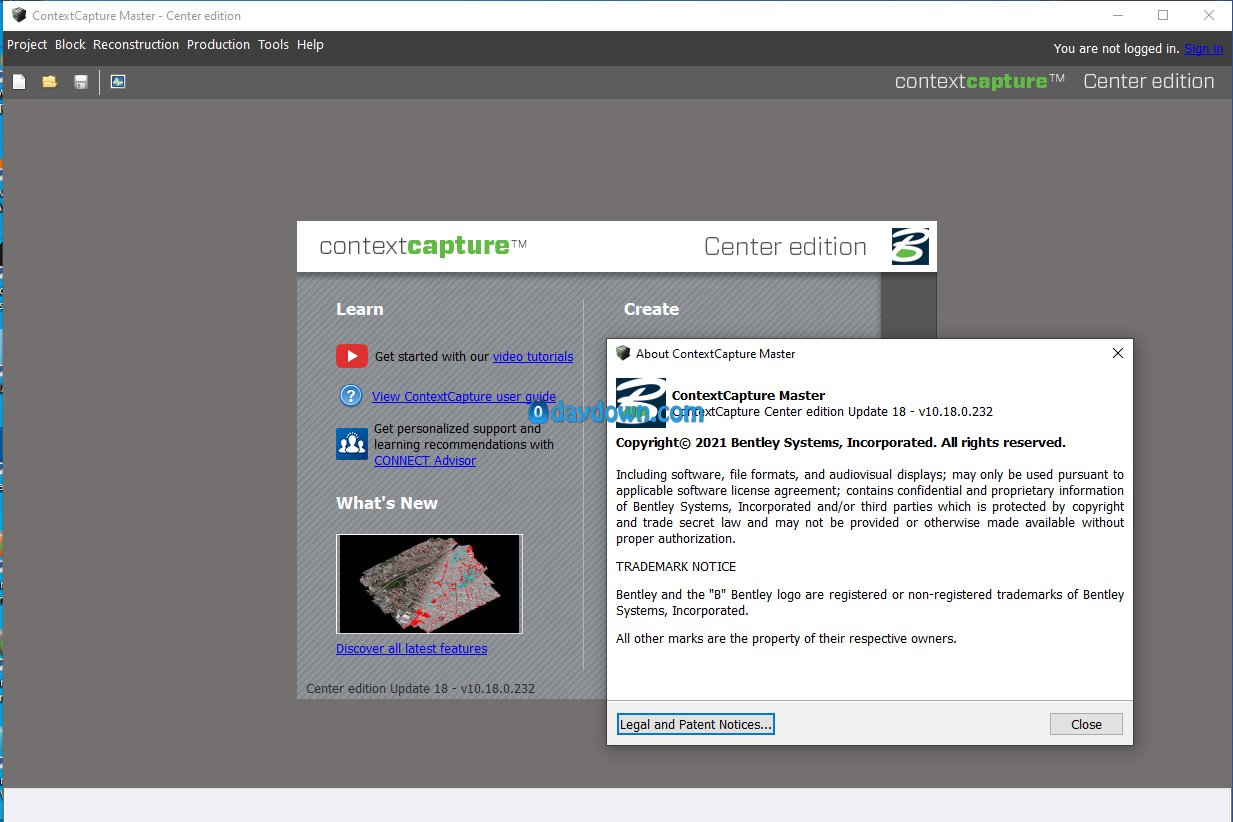1233x822 pixels.
Task: Click the "Learn" heading
Action: 360,310
